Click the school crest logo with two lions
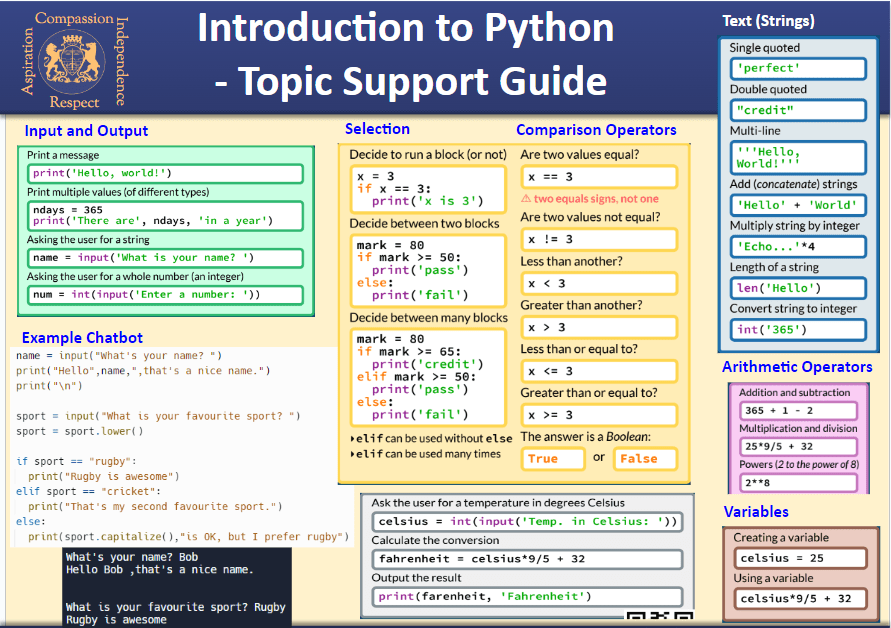 72,61
